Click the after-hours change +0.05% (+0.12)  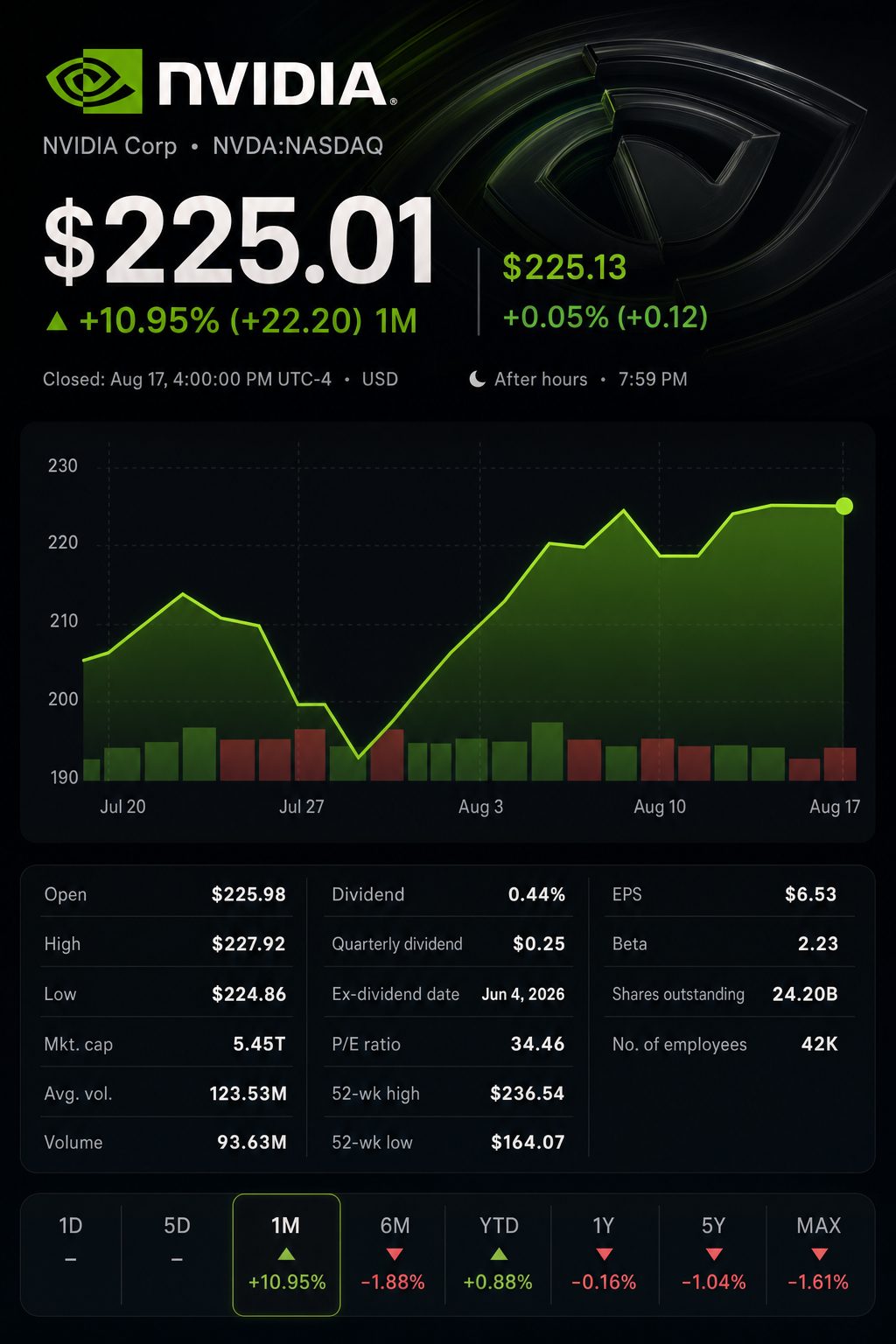pyautogui.click(x=605, y=317)
